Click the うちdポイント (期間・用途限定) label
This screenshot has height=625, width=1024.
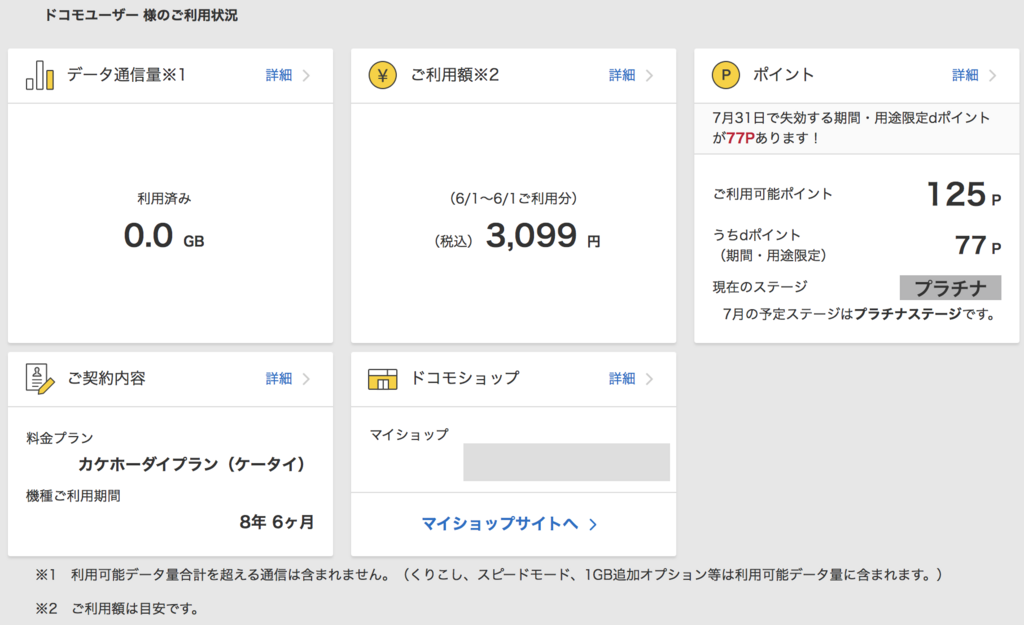[x=769, y=245]
